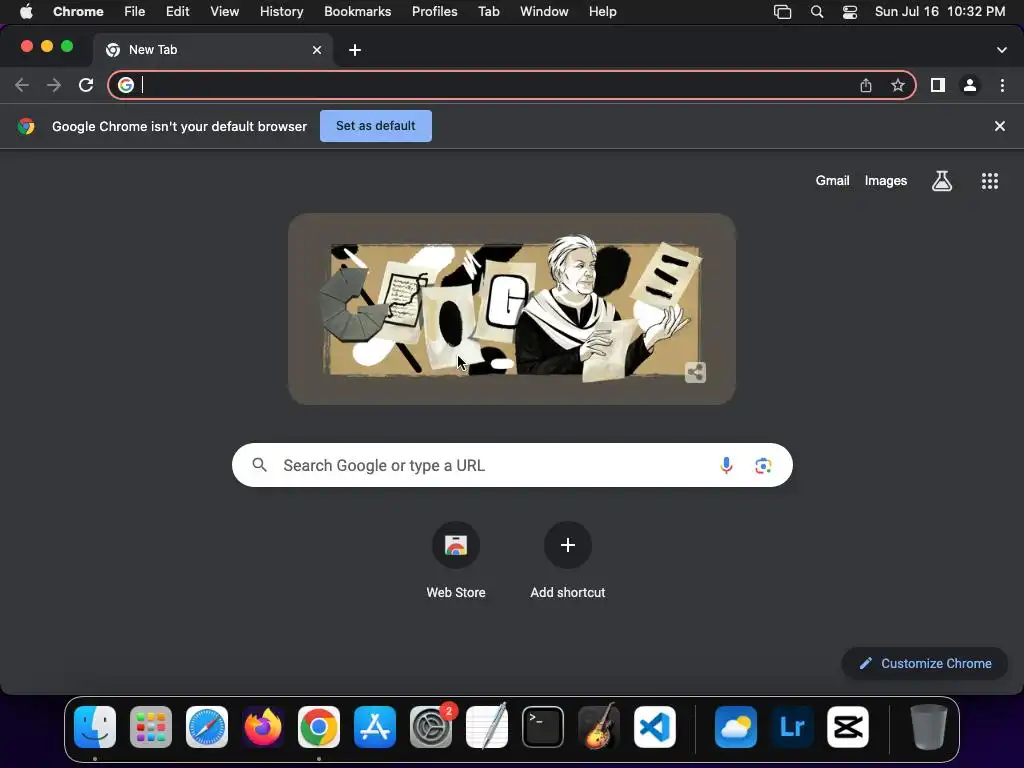
Task: Open Finder from the Dock
Action: pyautogui.click(x=95, y=727)
